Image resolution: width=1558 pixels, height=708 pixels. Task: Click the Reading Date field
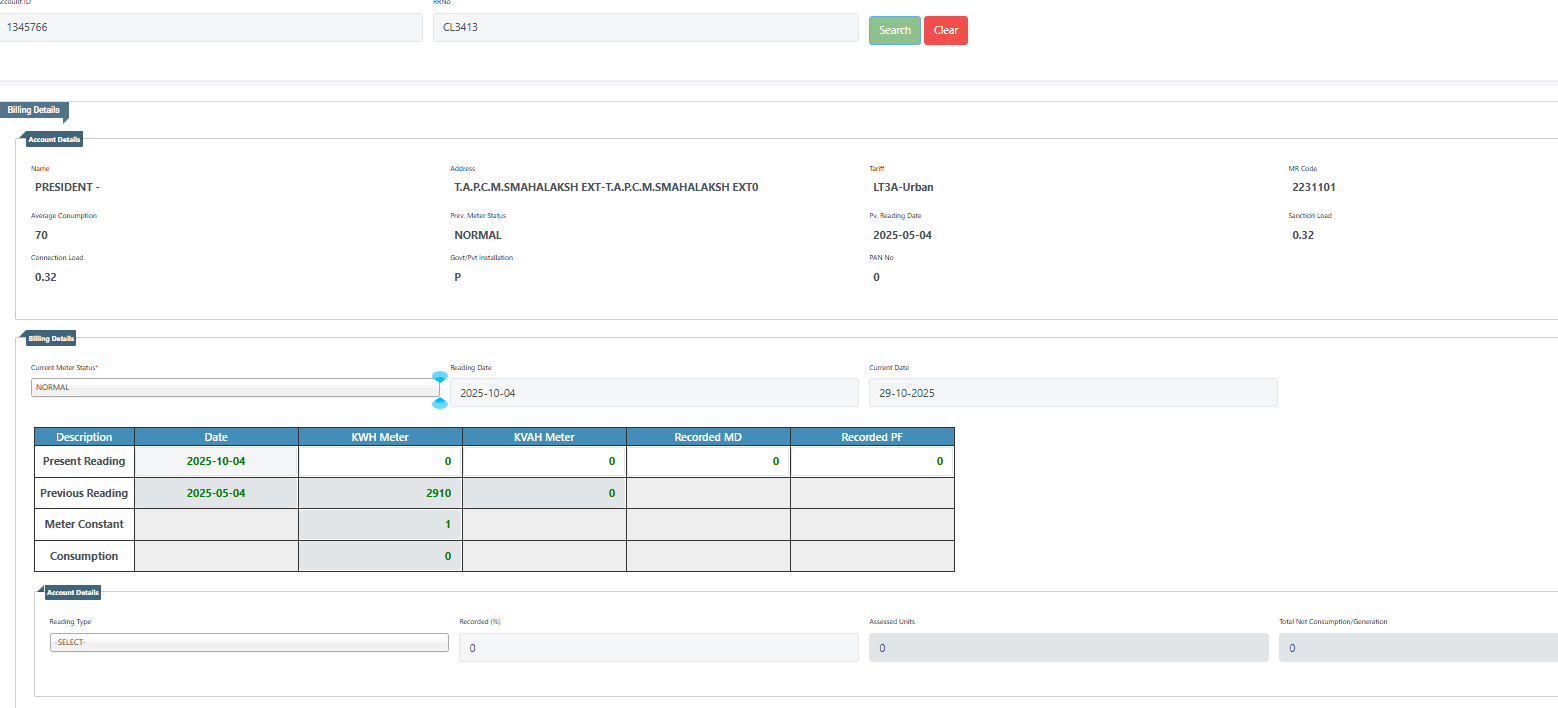click(654, 393)
